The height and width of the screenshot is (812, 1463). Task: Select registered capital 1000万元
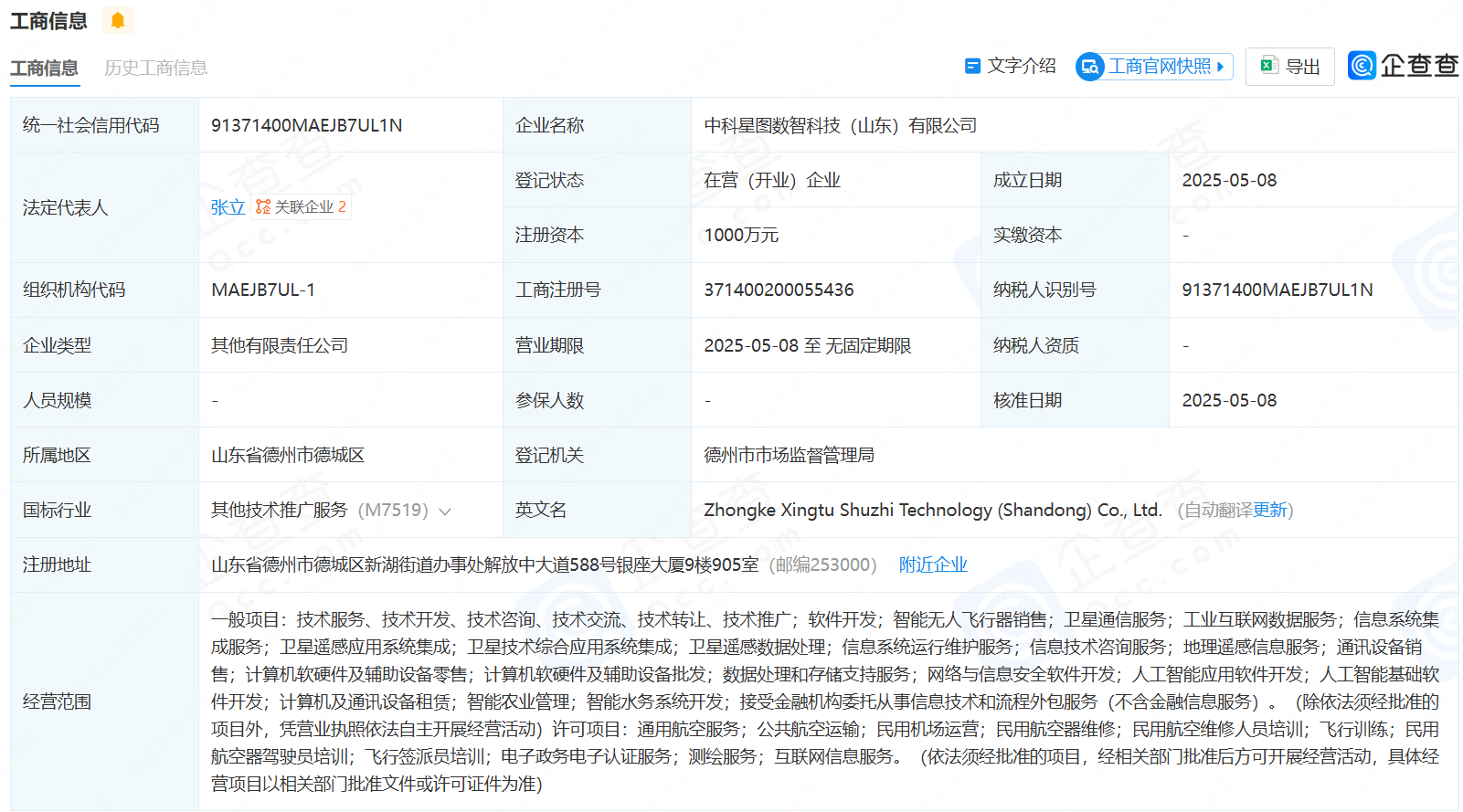(741, 235)
